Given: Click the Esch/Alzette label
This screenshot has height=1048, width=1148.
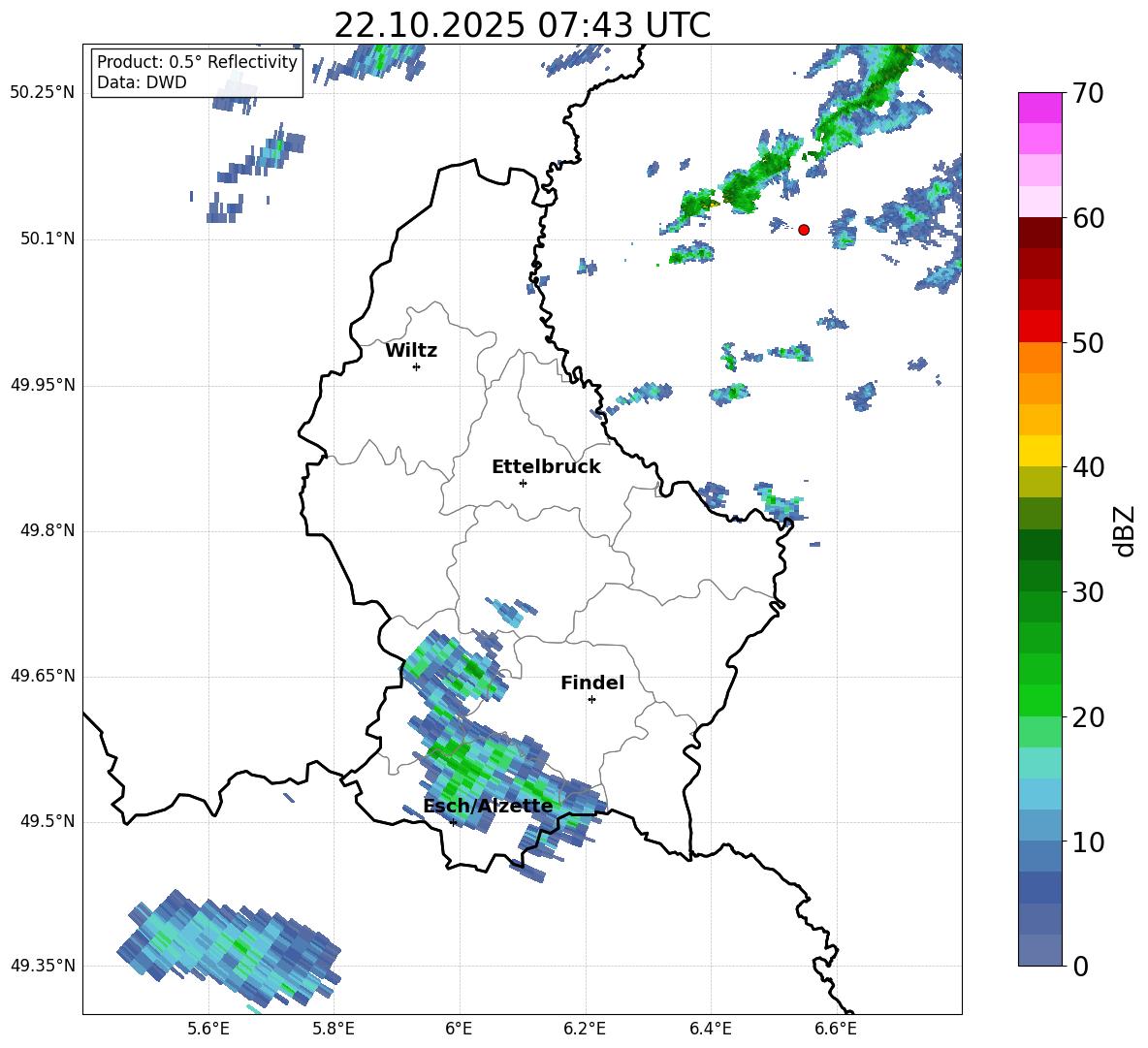Looking at the screenshot, I should 488,806.
